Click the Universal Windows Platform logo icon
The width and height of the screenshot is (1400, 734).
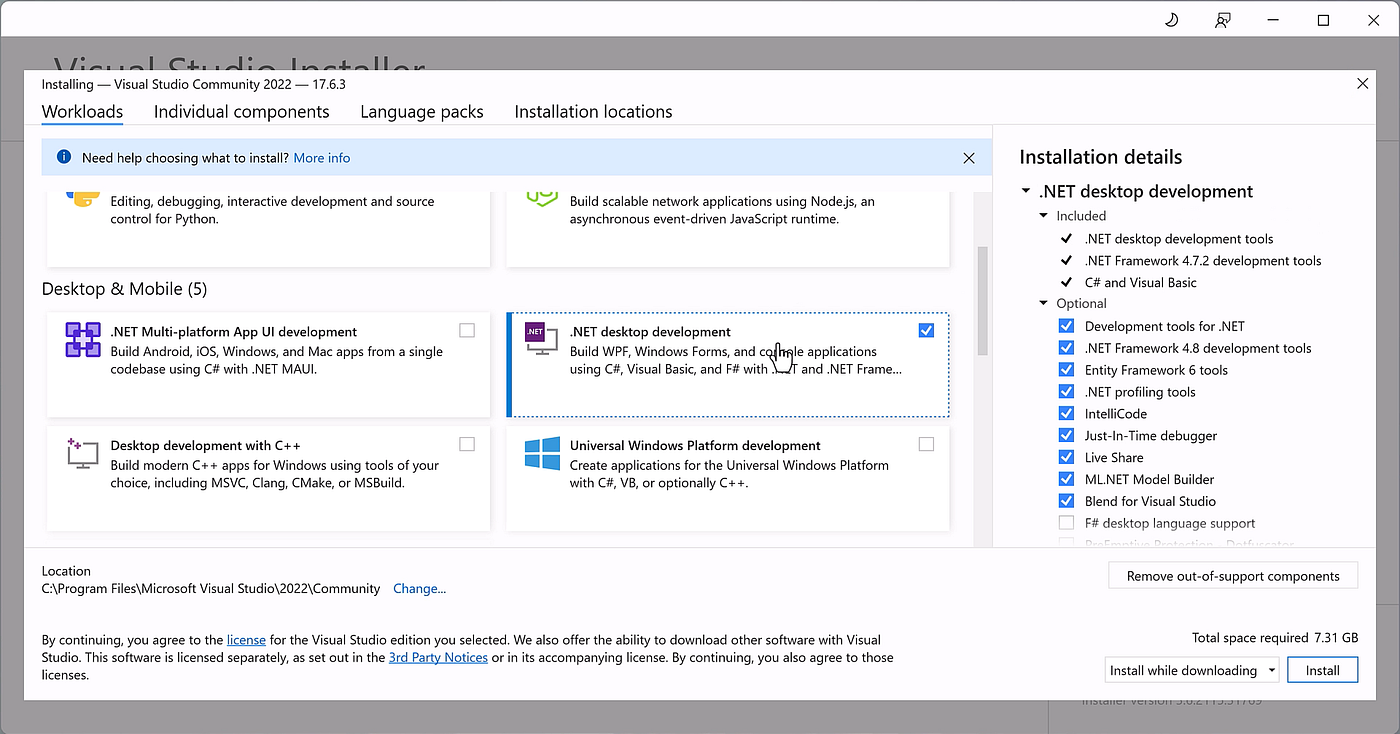pyautogui.click(x=542, y=453)
